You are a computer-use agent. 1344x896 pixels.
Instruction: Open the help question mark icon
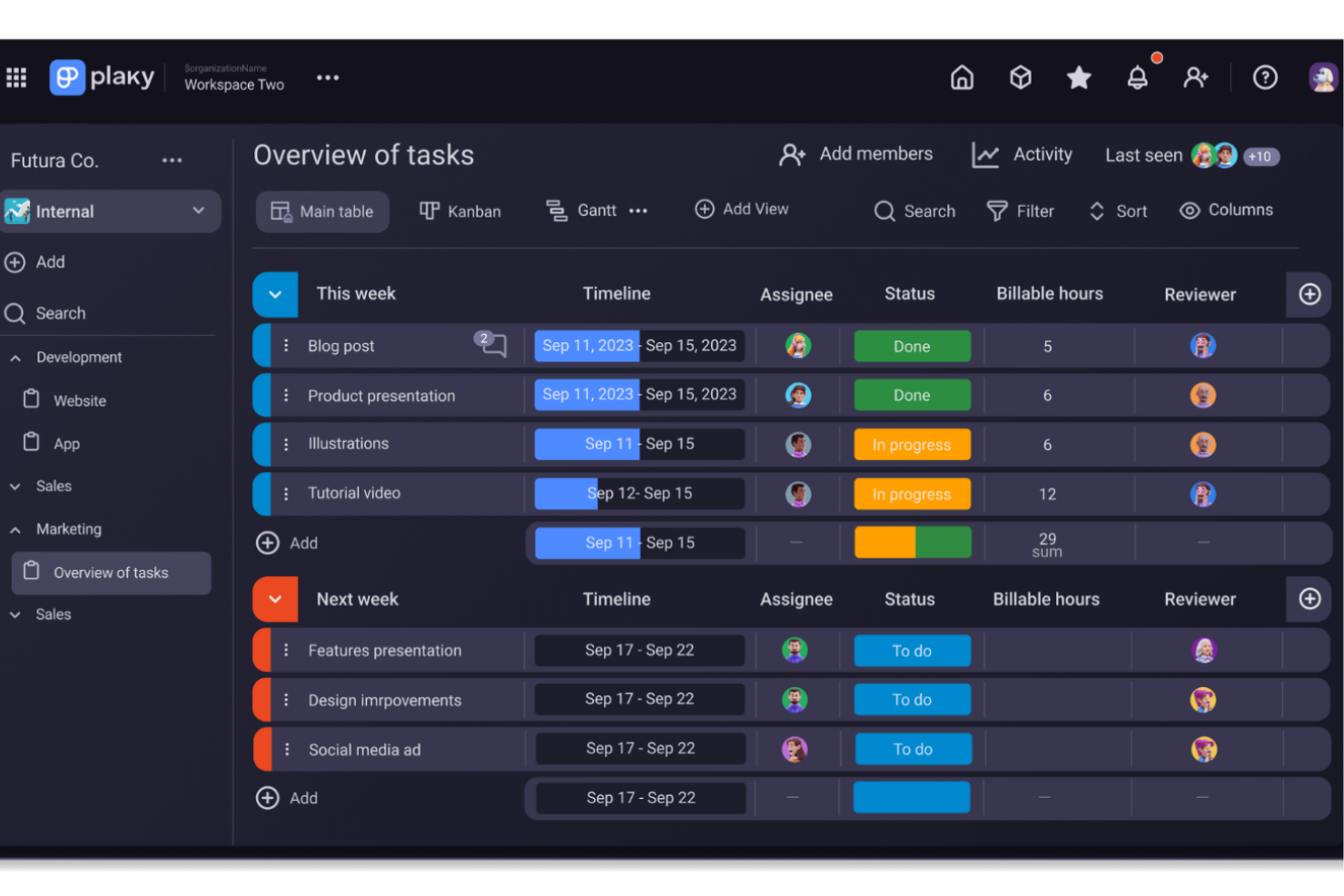click(1265, 78)
